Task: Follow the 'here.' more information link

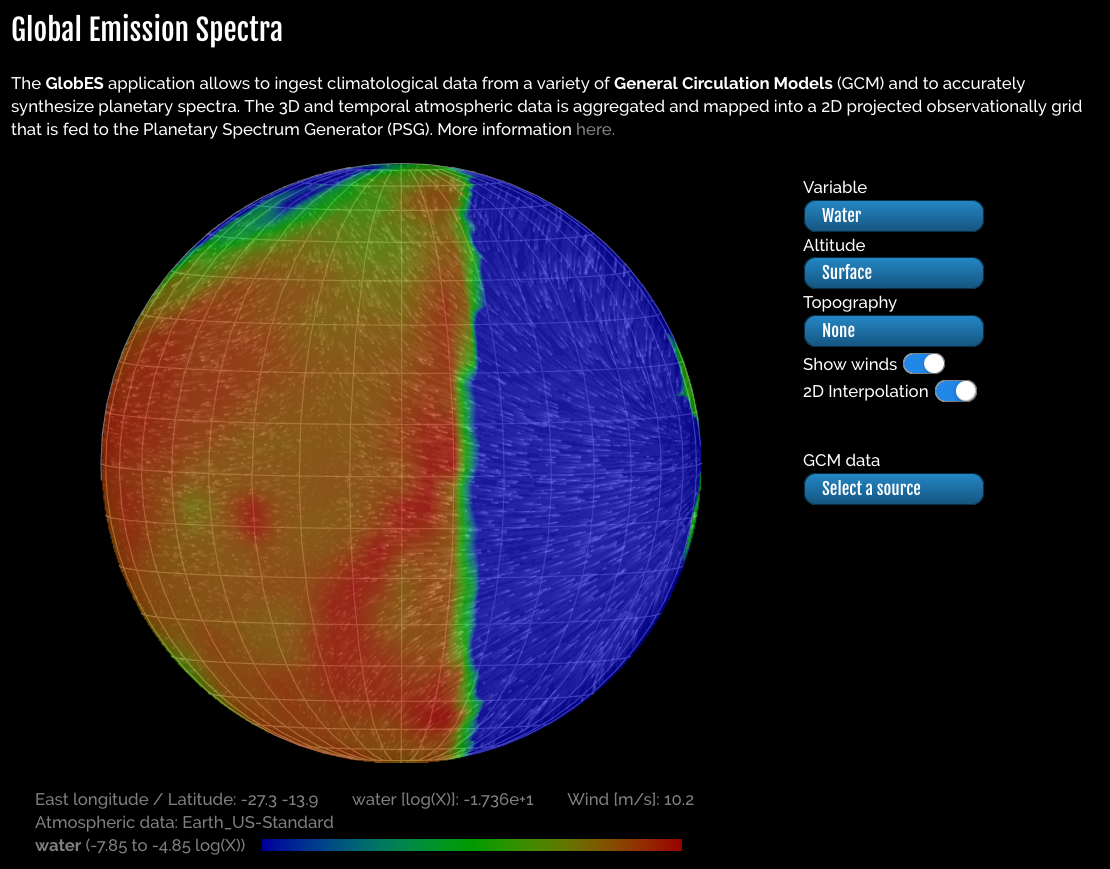Action: [595, 130]
